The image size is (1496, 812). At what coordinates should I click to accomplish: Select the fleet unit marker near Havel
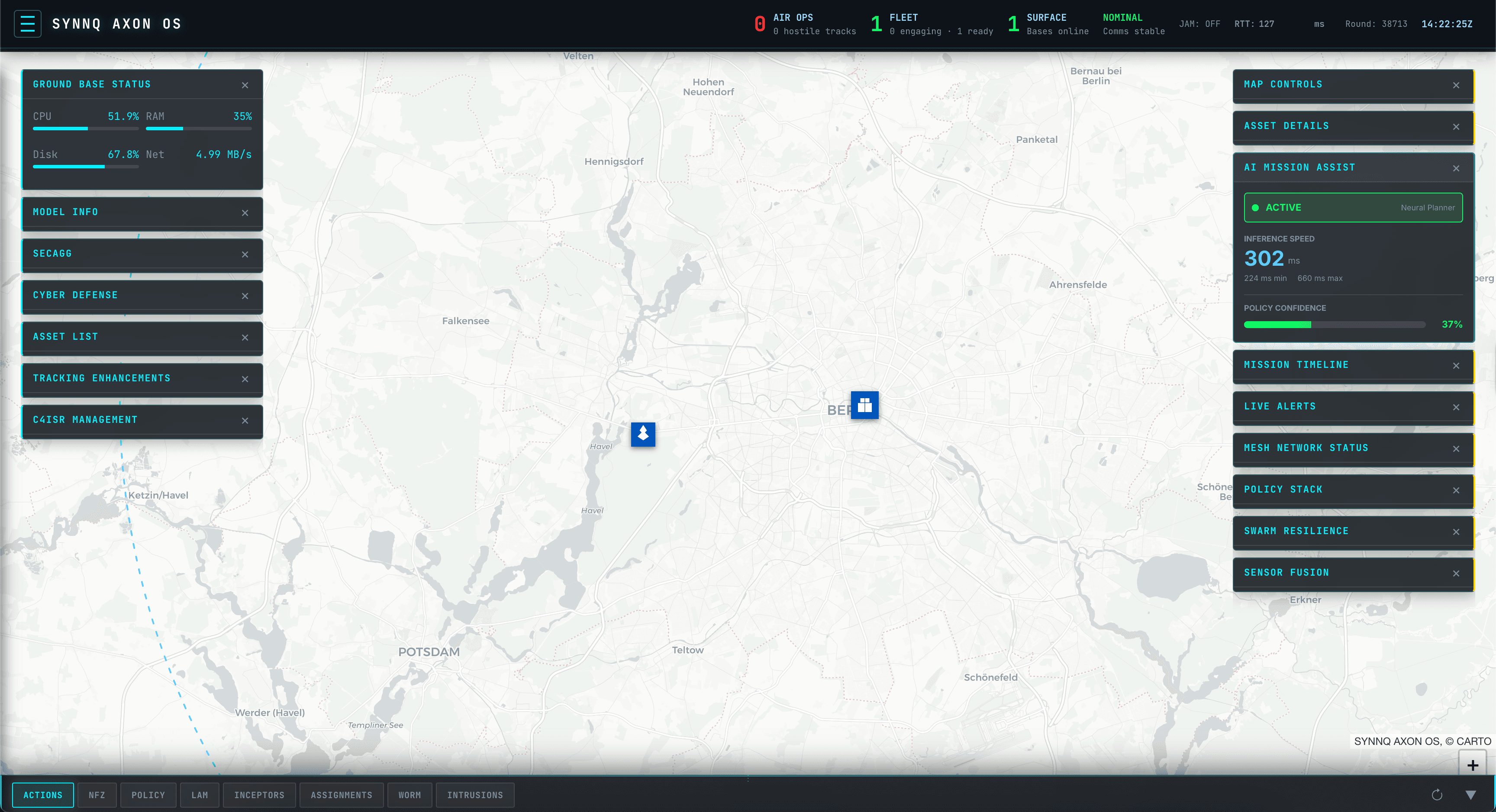pyautogui.click(x=643, y=435)
